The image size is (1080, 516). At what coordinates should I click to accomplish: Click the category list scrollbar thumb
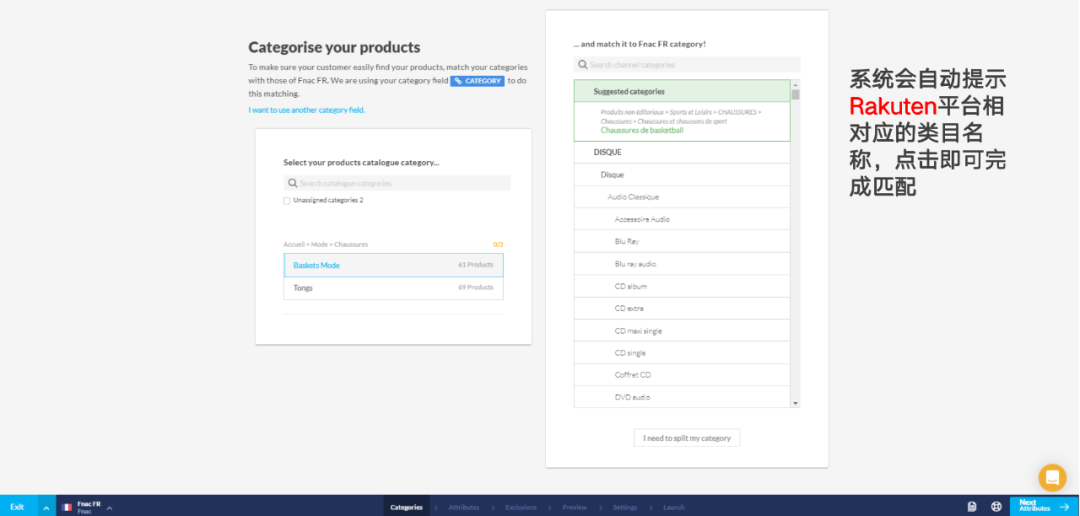[796, 94]
